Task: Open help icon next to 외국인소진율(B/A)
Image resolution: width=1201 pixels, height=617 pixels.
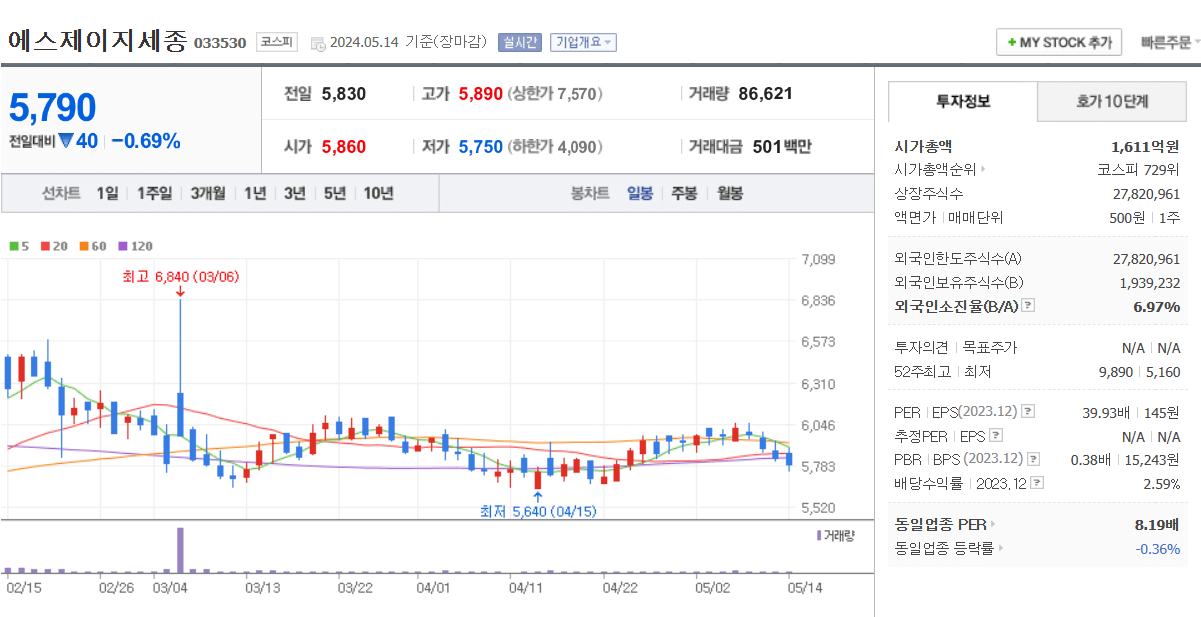Action: [1028, 306]
